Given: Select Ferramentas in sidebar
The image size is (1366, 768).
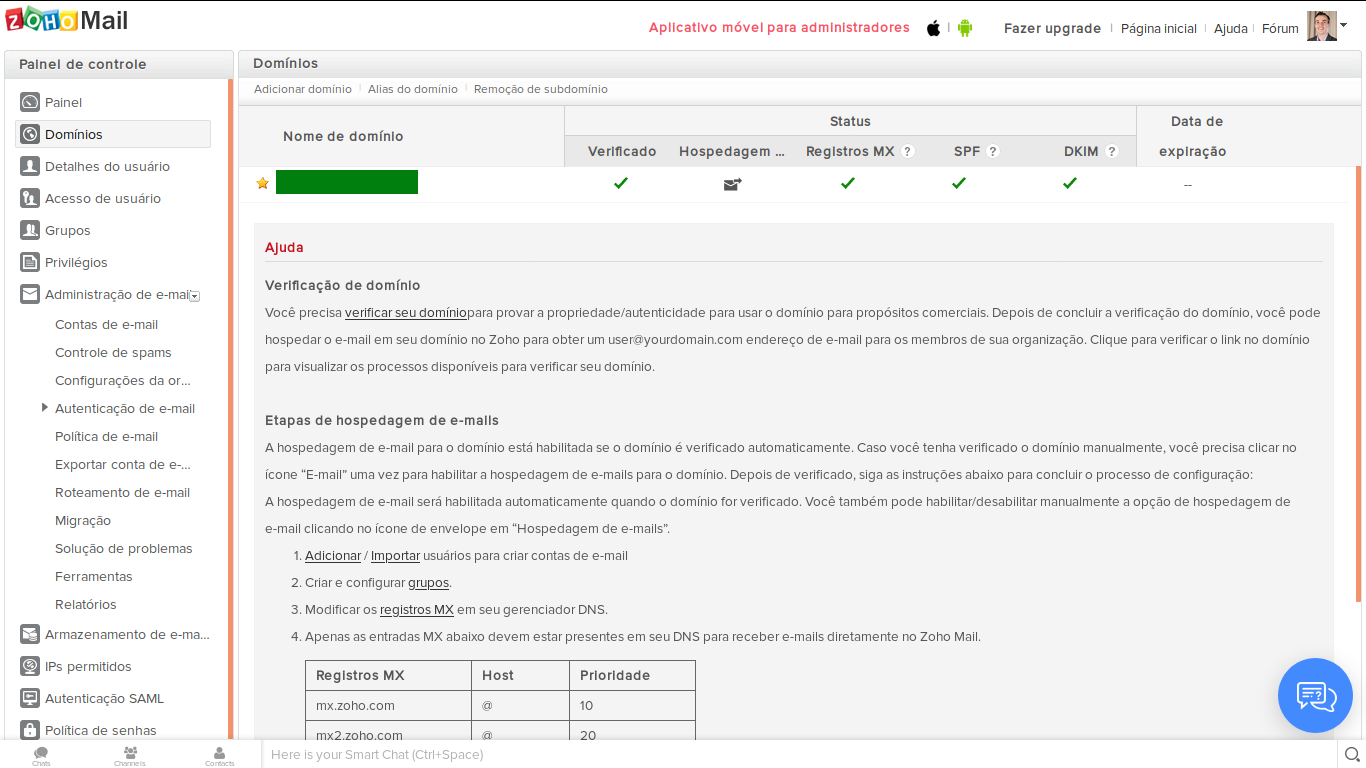Looking at the screenshot, I should pos(94,576).
